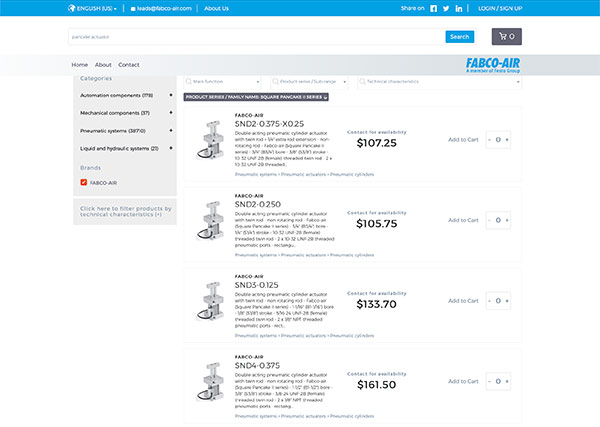Image resolution: width=600 pixels, height=427 pixels.
Task: Remove the Square Pancake II series filter
Action: point(326,98)
